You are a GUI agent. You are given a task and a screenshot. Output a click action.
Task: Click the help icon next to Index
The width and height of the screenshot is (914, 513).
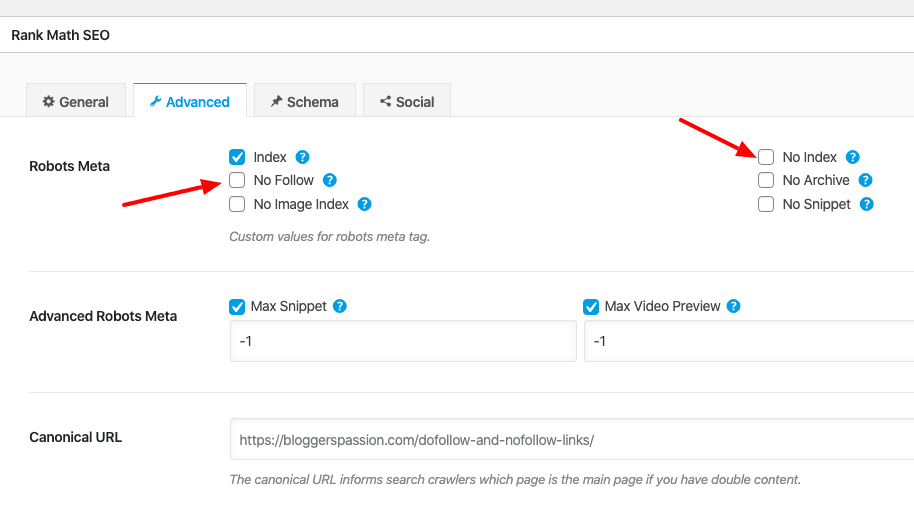303,157
